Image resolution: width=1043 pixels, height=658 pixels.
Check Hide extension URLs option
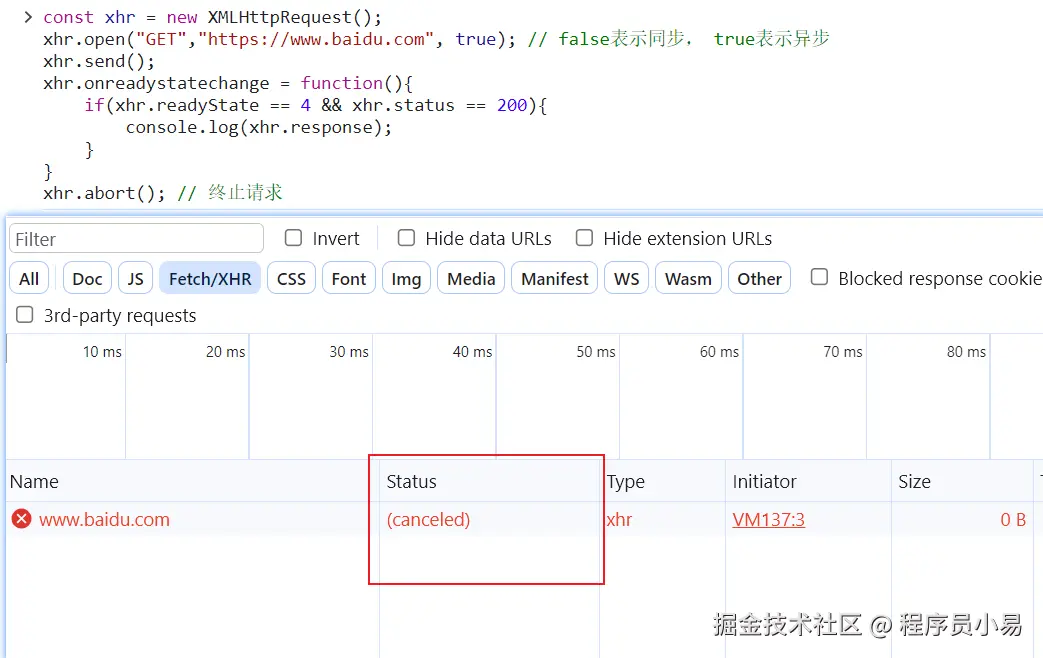coord(584,238)
